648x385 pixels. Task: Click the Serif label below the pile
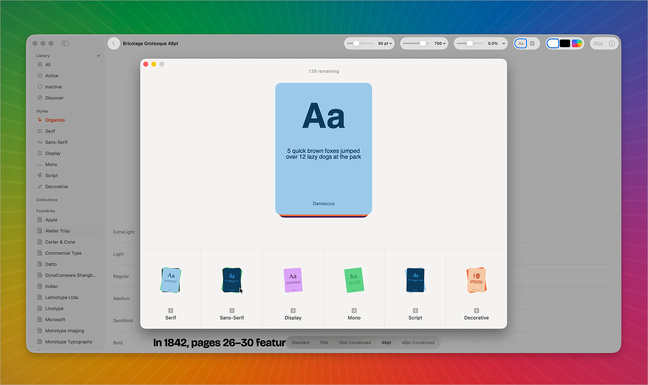pos(171,318)
